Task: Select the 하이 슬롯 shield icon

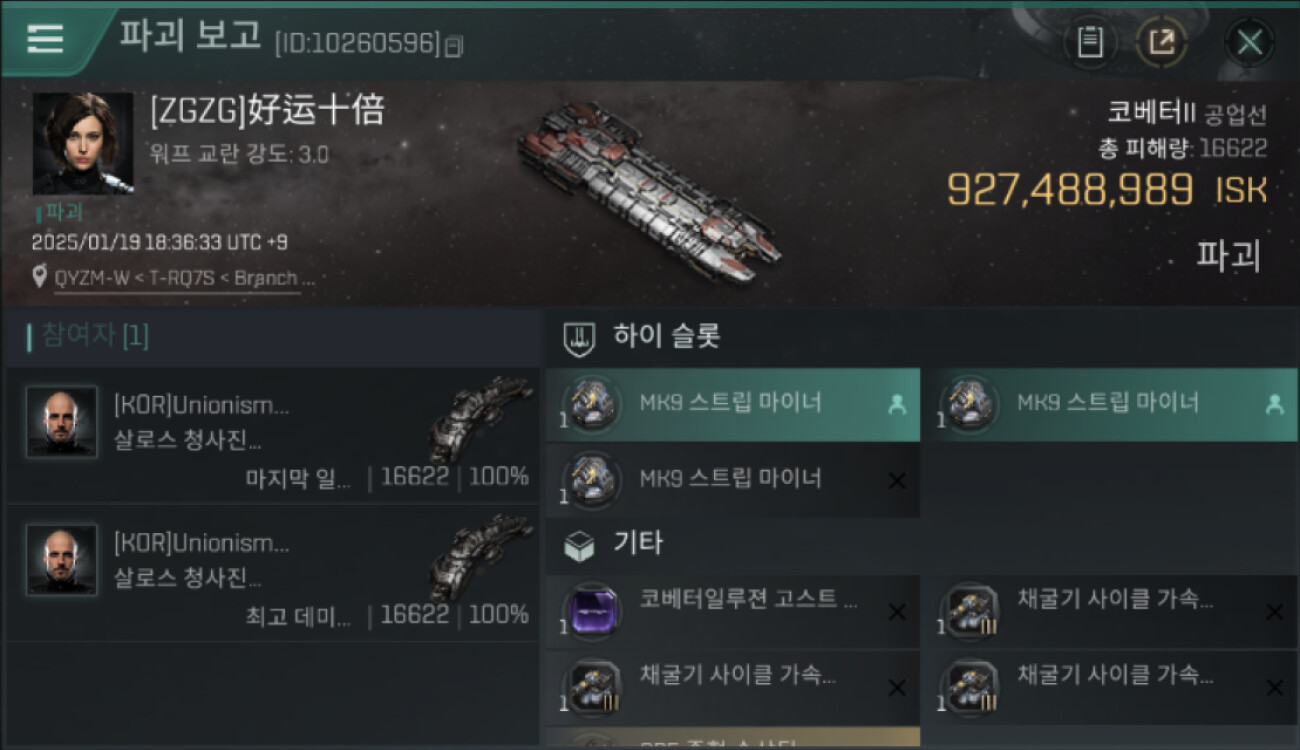Action: click(x=579, y=338)
